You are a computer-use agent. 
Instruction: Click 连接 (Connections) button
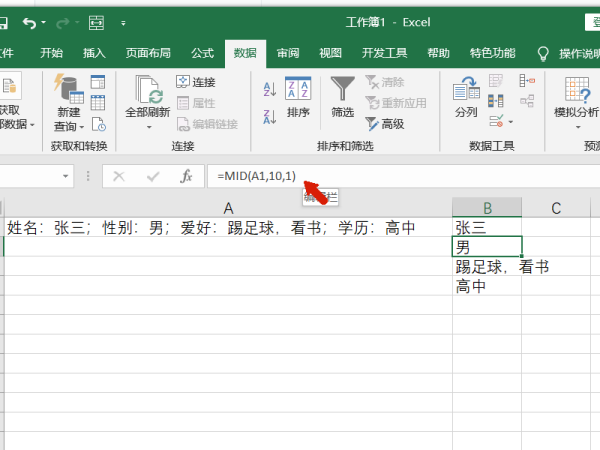195,82
